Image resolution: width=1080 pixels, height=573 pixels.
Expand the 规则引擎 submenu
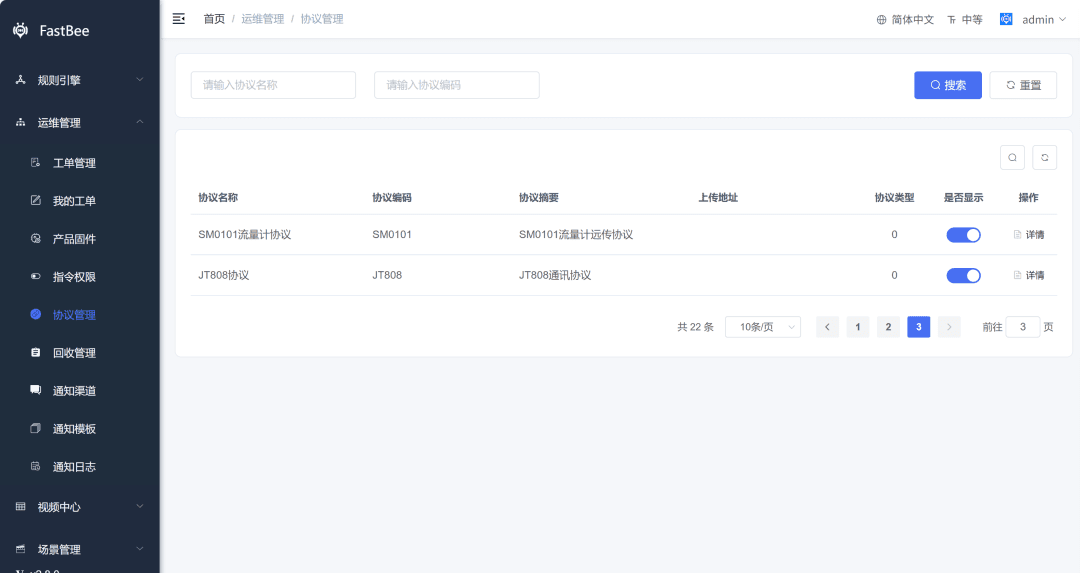click(140, 79)
